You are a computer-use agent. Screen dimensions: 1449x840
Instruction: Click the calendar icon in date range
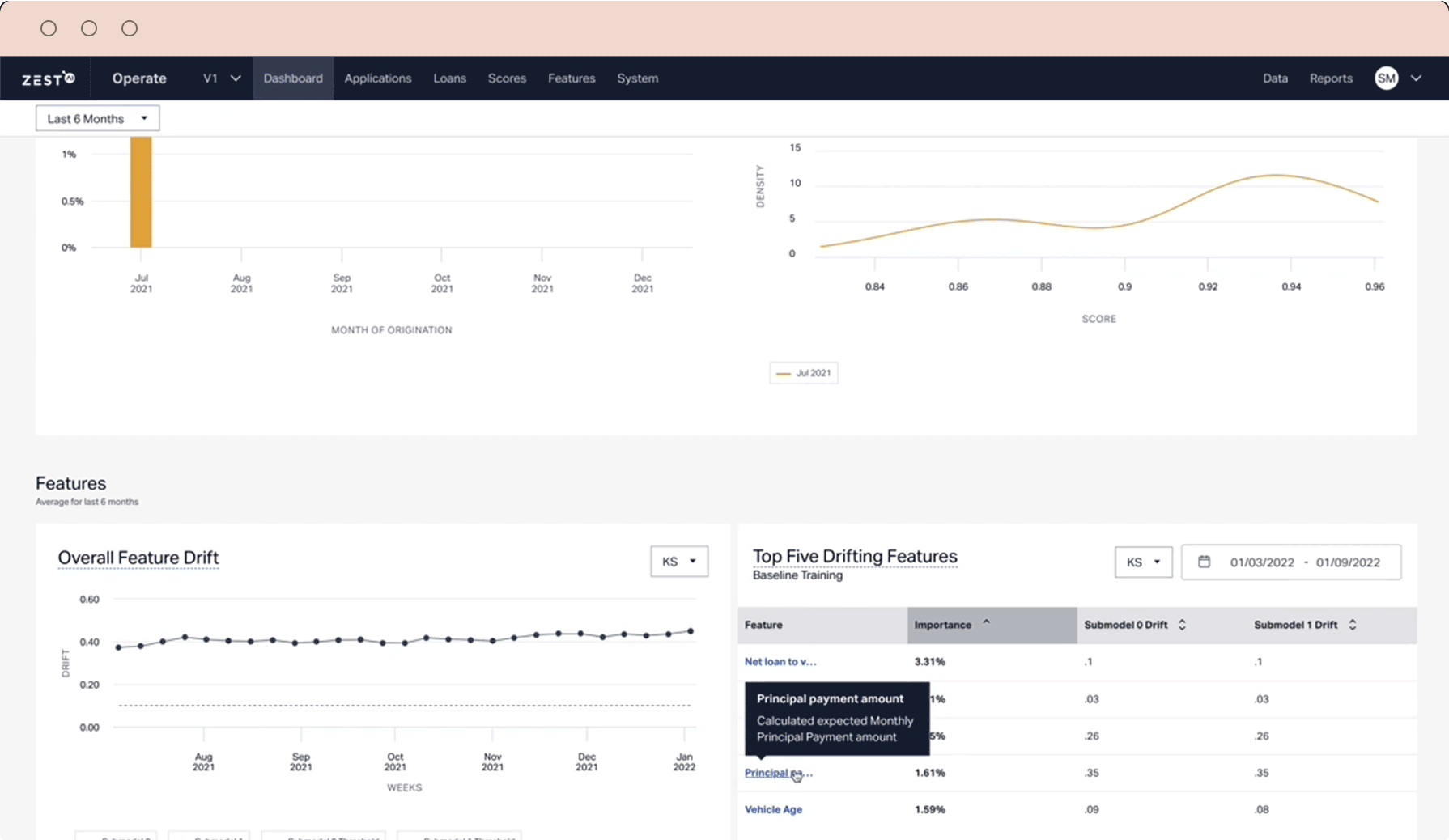tap(1204, 562)
